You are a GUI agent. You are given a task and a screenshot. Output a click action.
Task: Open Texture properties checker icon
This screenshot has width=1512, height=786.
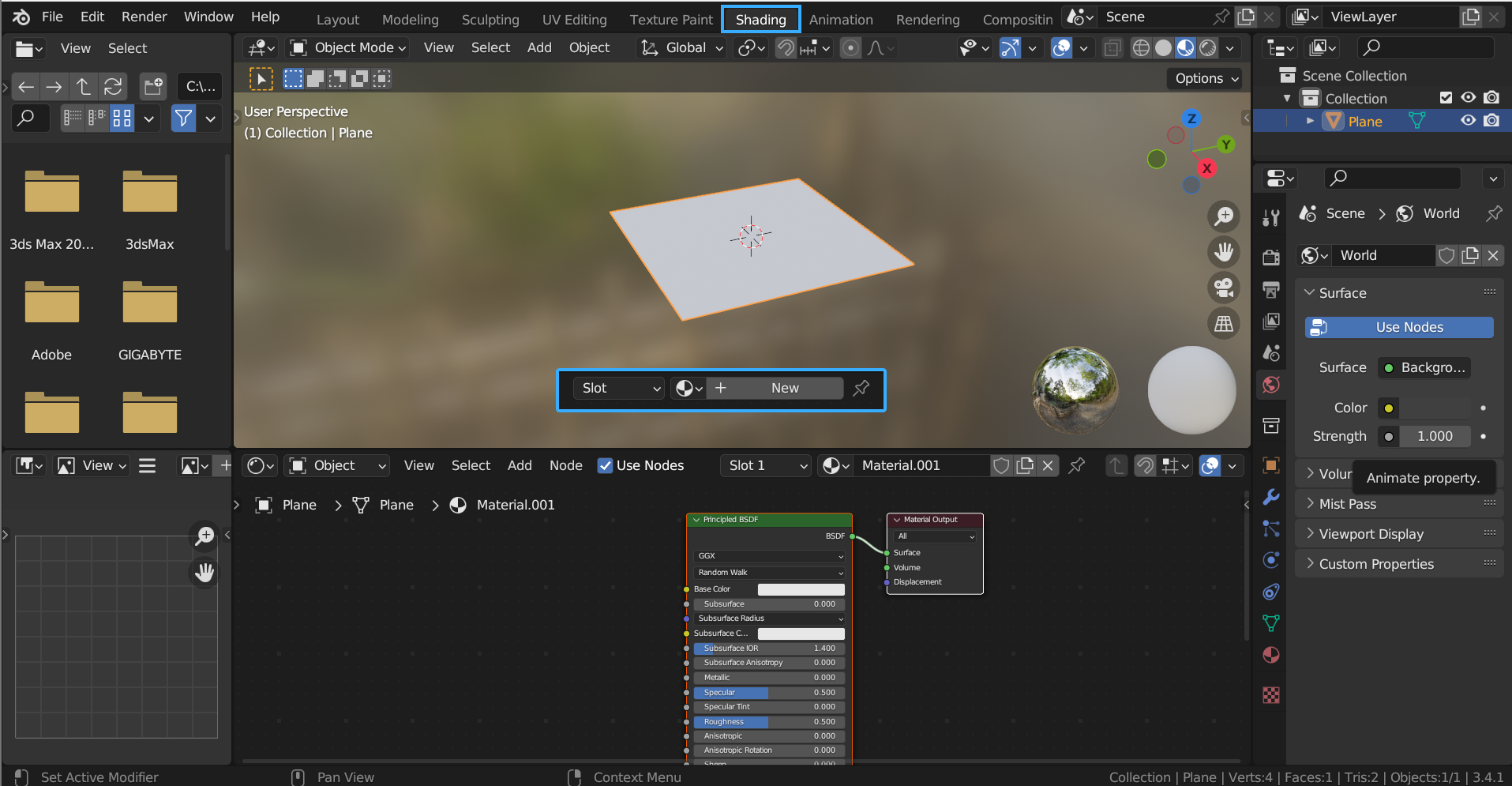[x=1271, y=695]
